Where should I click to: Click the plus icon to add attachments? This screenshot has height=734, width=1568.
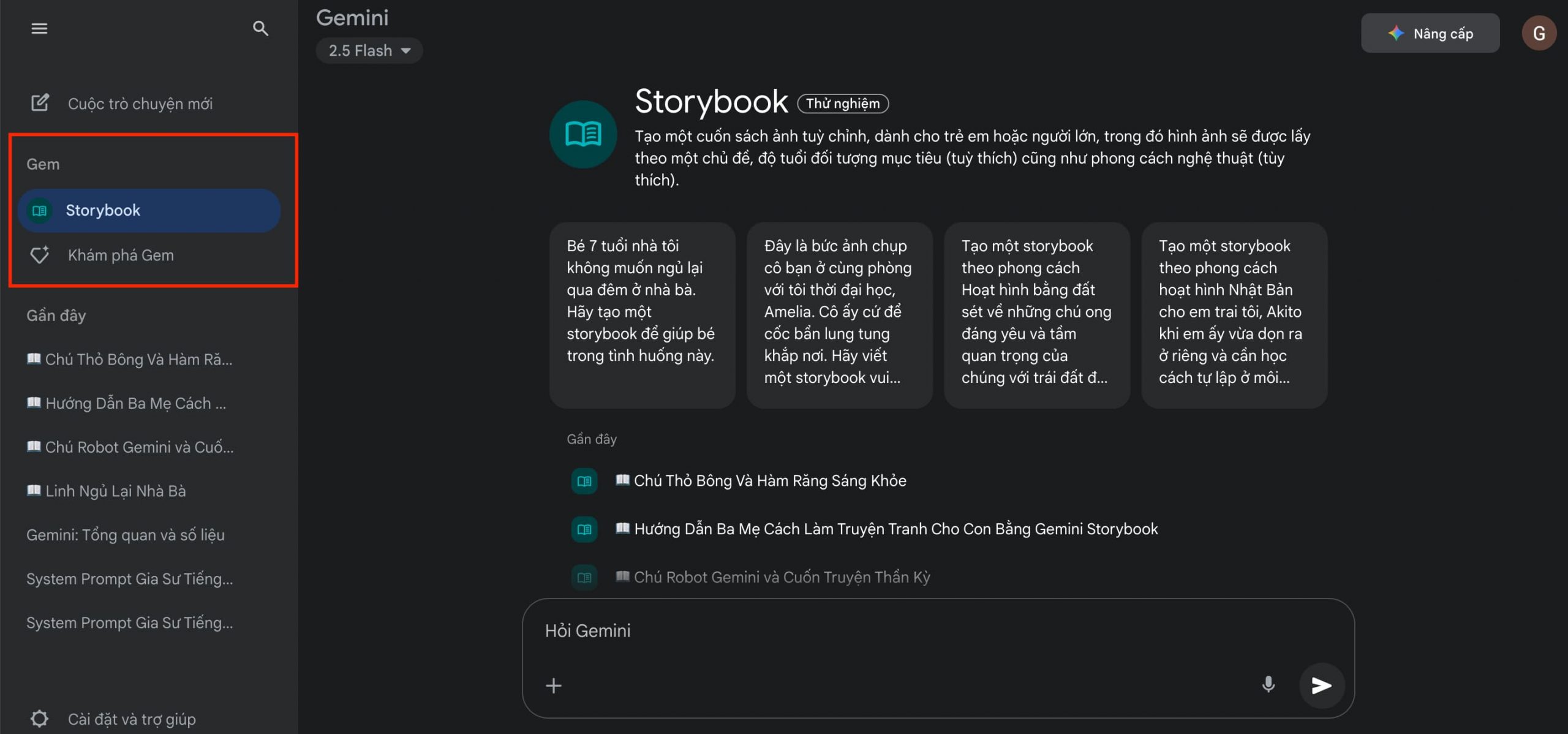coord(553,685)
